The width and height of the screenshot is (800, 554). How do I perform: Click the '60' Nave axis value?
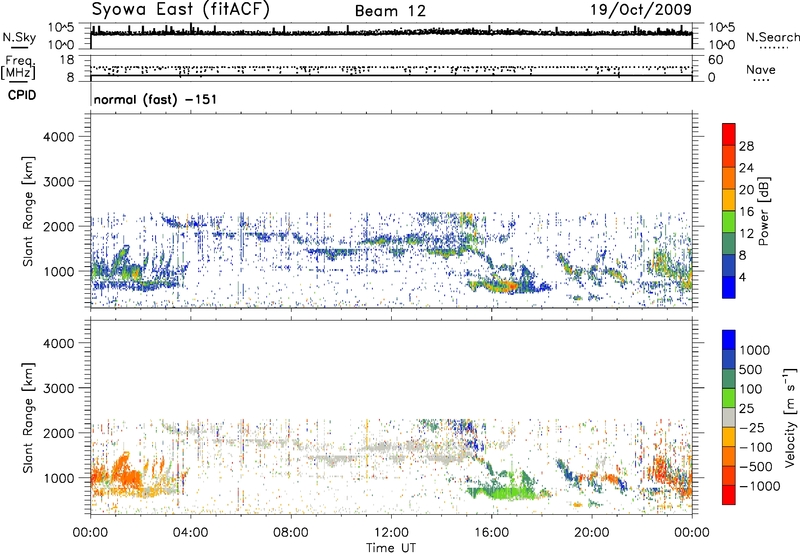coord(715,60)
